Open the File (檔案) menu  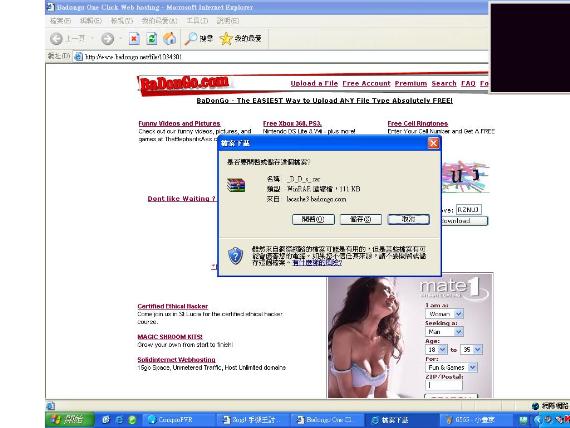[x=60, y=21]
